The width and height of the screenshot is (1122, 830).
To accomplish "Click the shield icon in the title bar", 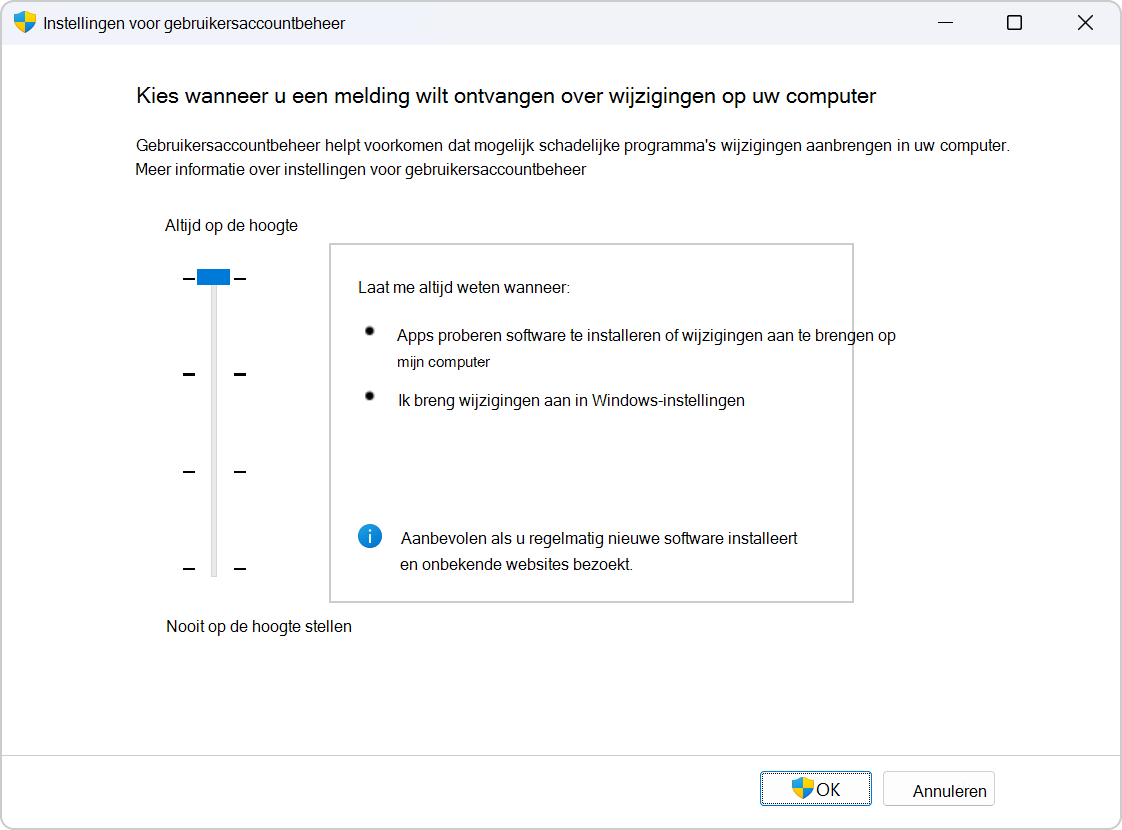I will click(24, 22).
